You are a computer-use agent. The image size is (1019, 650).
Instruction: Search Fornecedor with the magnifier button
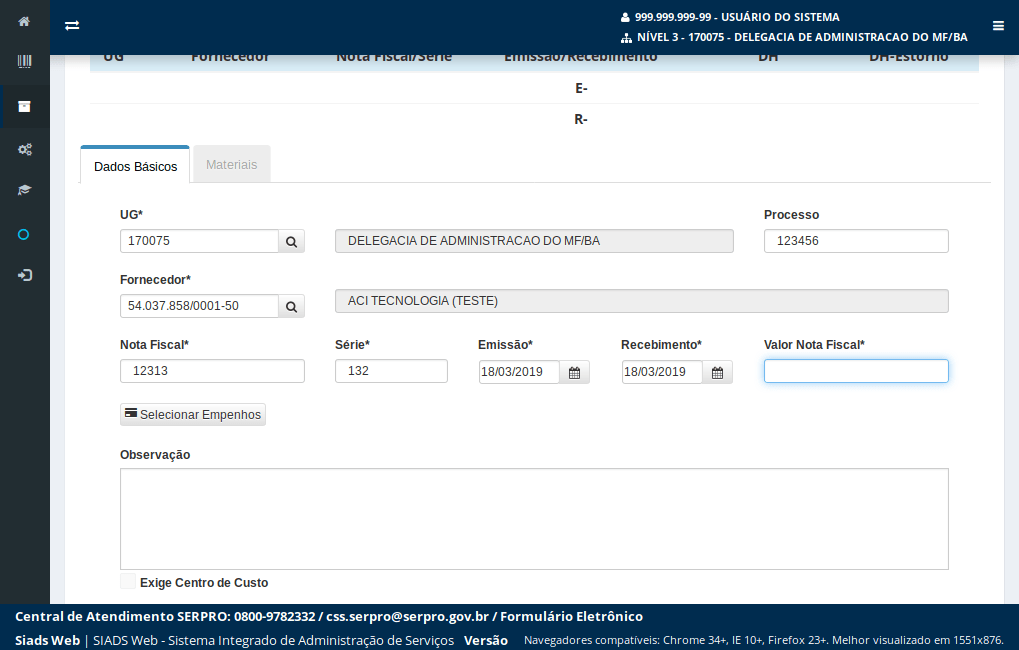click(x=292, y=306)
